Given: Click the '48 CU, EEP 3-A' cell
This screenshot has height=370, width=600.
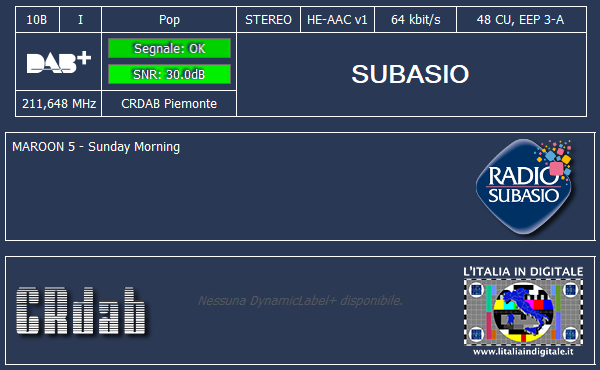Looking at the screenshot, I should coord(521,20).
